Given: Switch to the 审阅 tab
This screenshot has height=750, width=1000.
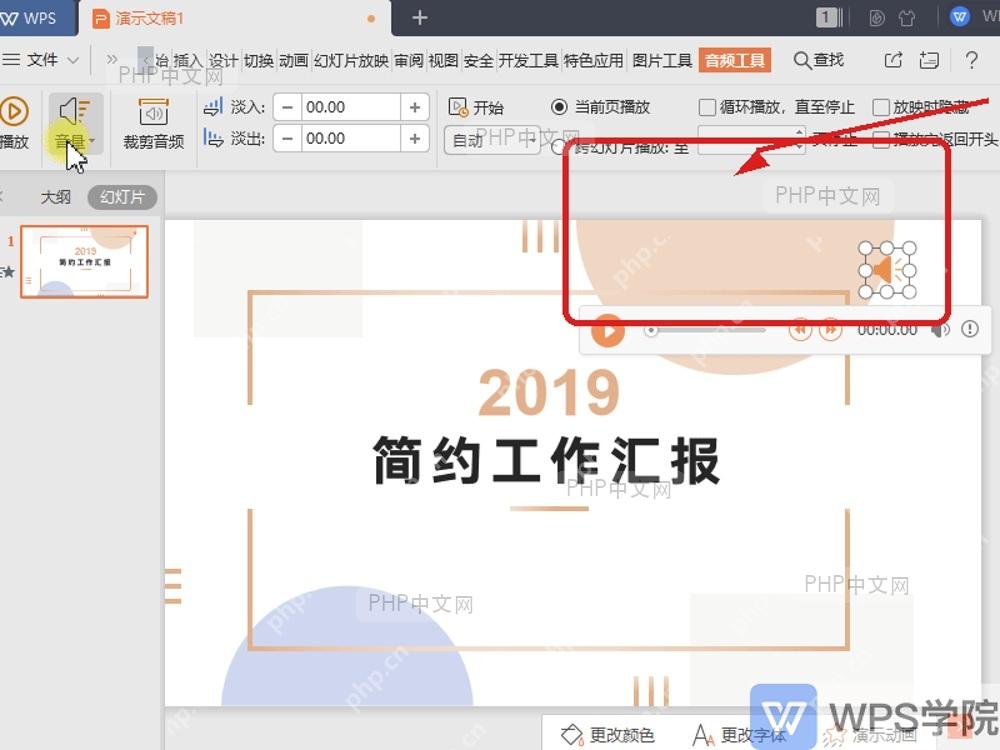Looking at the screenshot, I should (408, 61).
